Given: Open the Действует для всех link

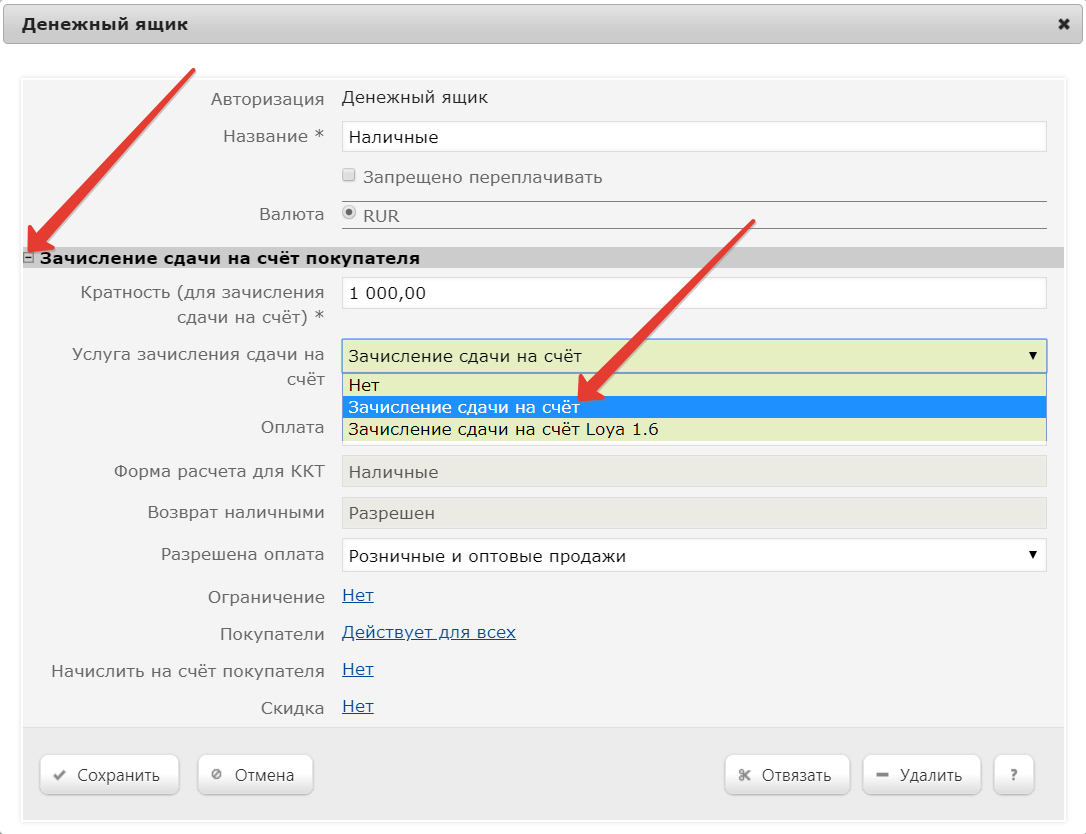Looking at the screenshot, I should pyautogui.click(x=429, y=632).
